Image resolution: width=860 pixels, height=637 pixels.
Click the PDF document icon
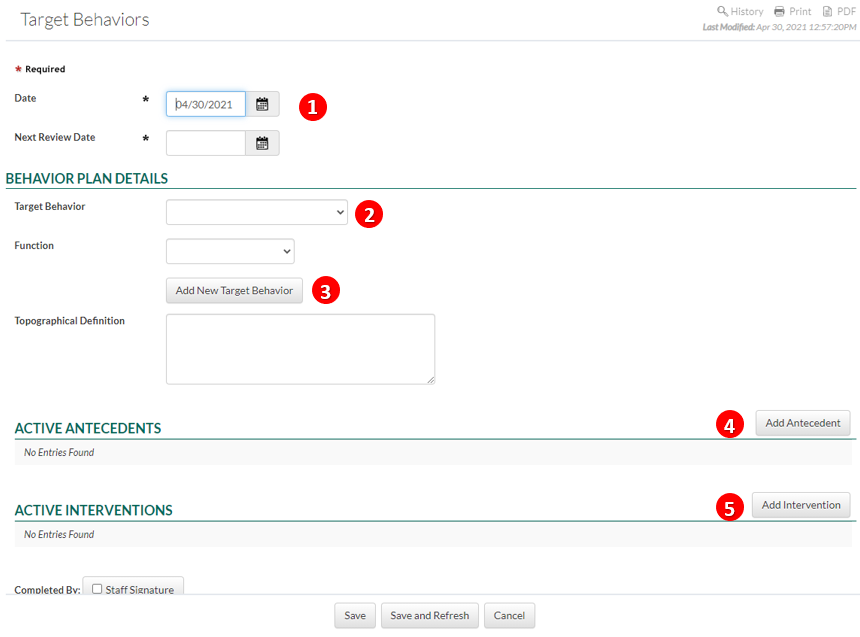(x=827, y=11)
